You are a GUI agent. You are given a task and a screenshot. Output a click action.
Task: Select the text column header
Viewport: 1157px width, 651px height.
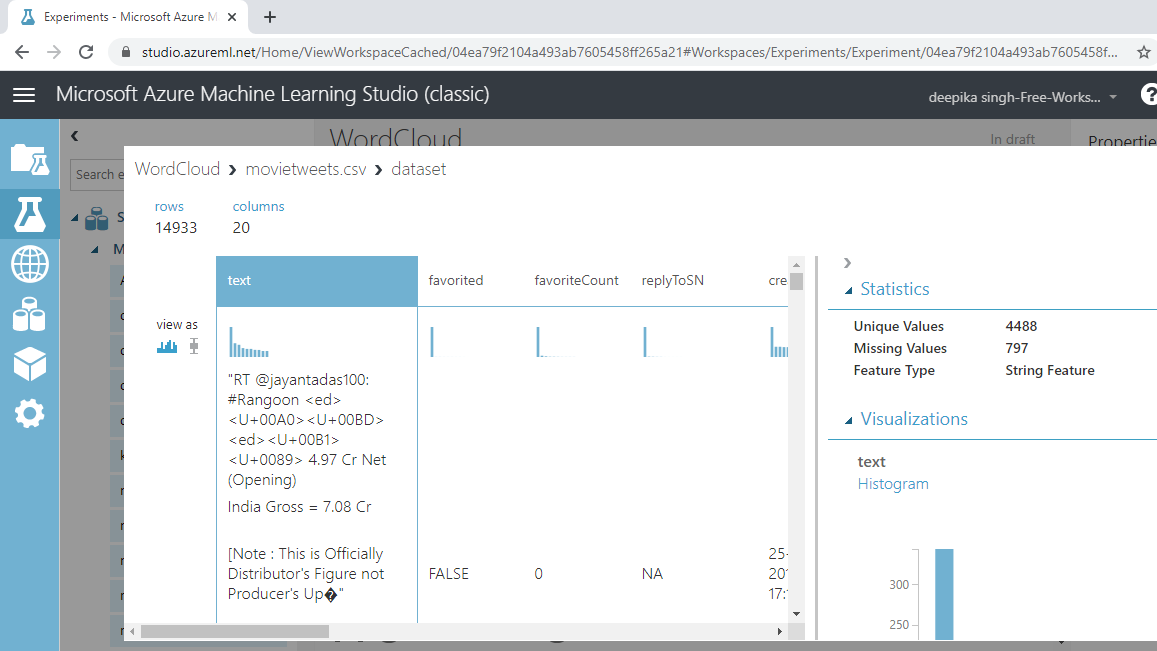point(317,281)
